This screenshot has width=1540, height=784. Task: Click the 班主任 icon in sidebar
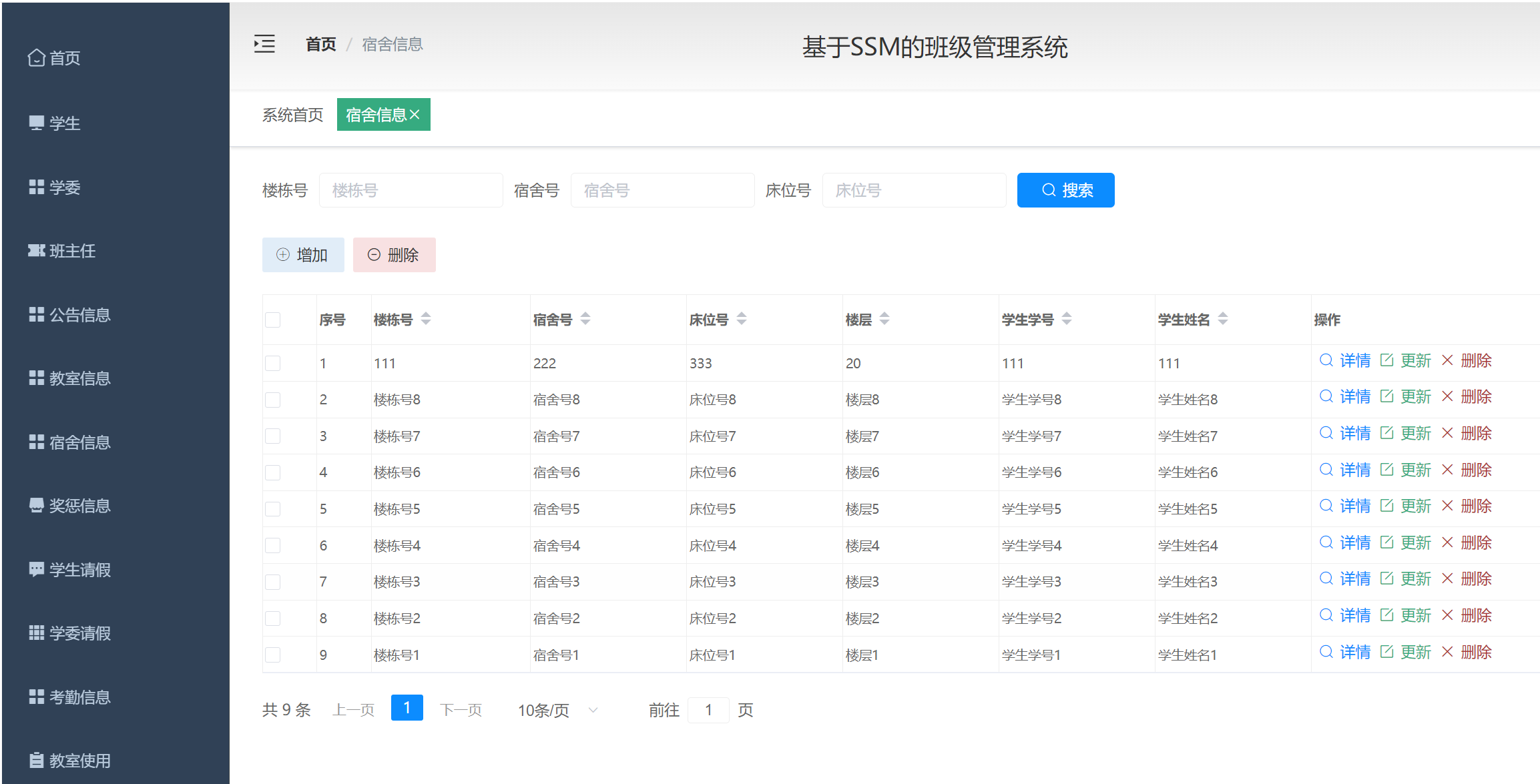point(38,250)
